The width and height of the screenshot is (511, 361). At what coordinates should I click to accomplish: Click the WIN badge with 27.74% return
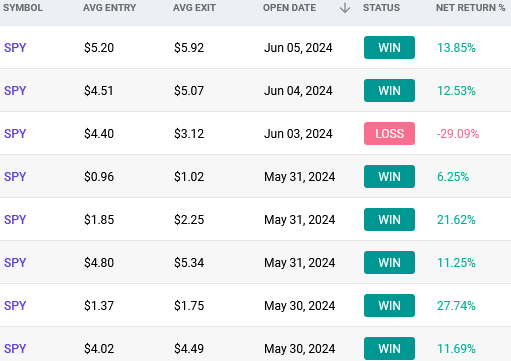tap(389, 306)
